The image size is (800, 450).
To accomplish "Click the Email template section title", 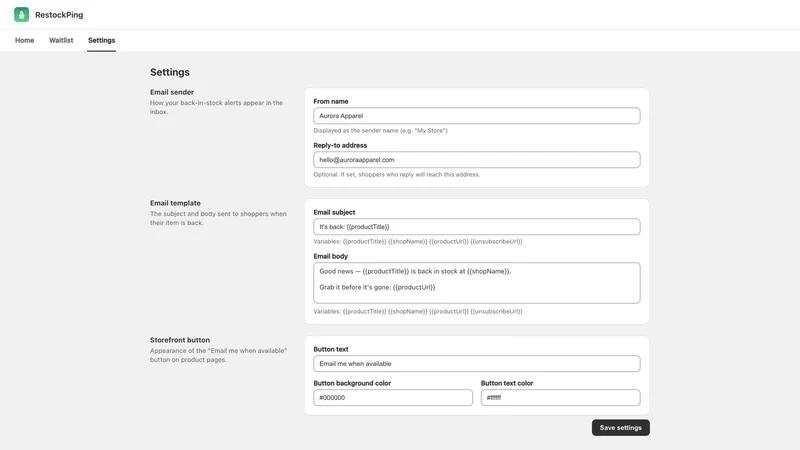I will coord(175,203).
